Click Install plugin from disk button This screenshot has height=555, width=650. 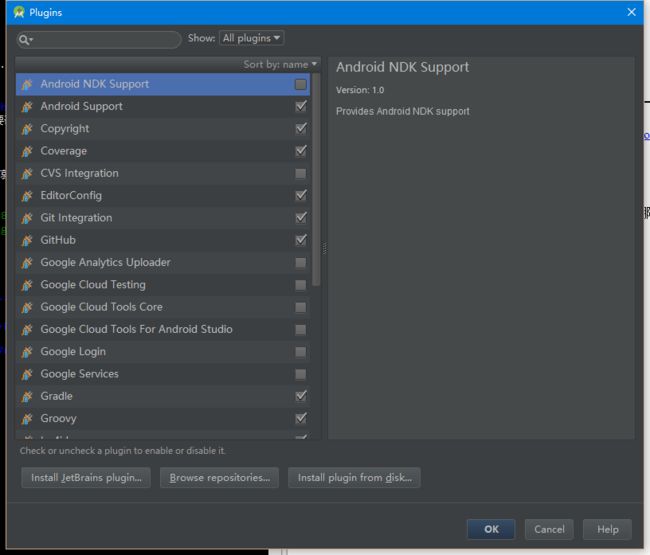(x=354, y=478)
